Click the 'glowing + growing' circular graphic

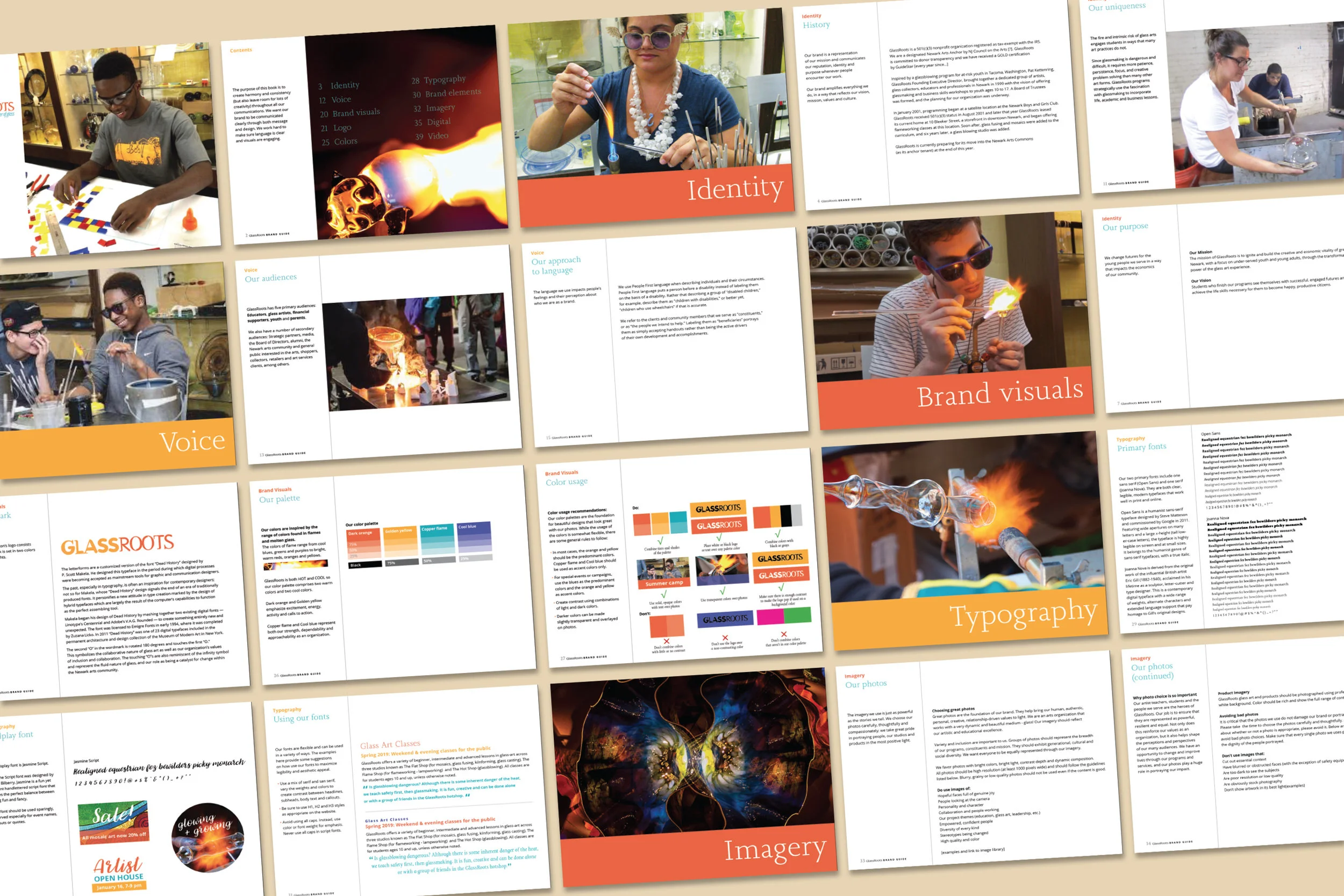pos(207,837)
